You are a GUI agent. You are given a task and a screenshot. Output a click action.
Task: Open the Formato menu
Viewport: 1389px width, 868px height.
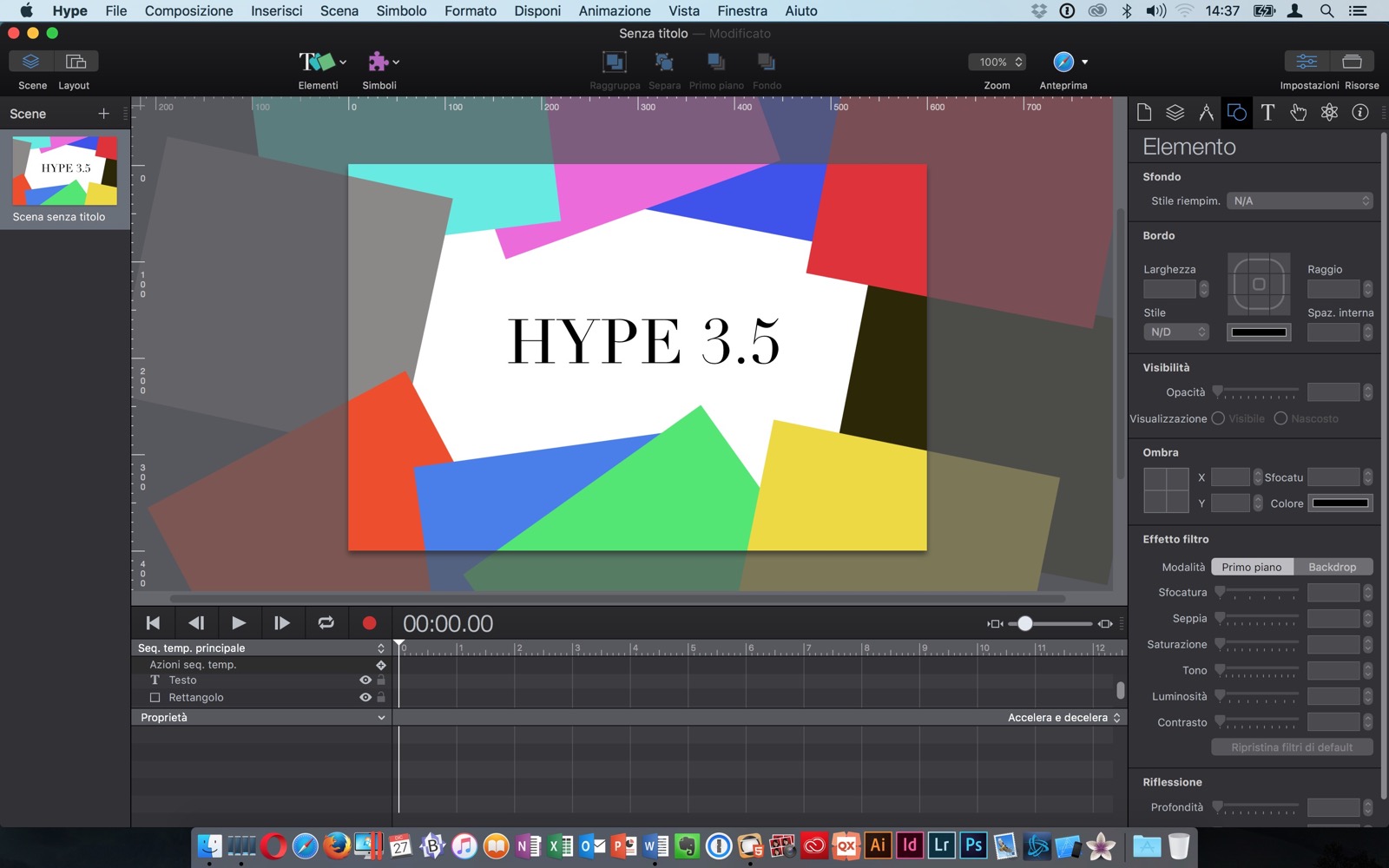(471, 10)
